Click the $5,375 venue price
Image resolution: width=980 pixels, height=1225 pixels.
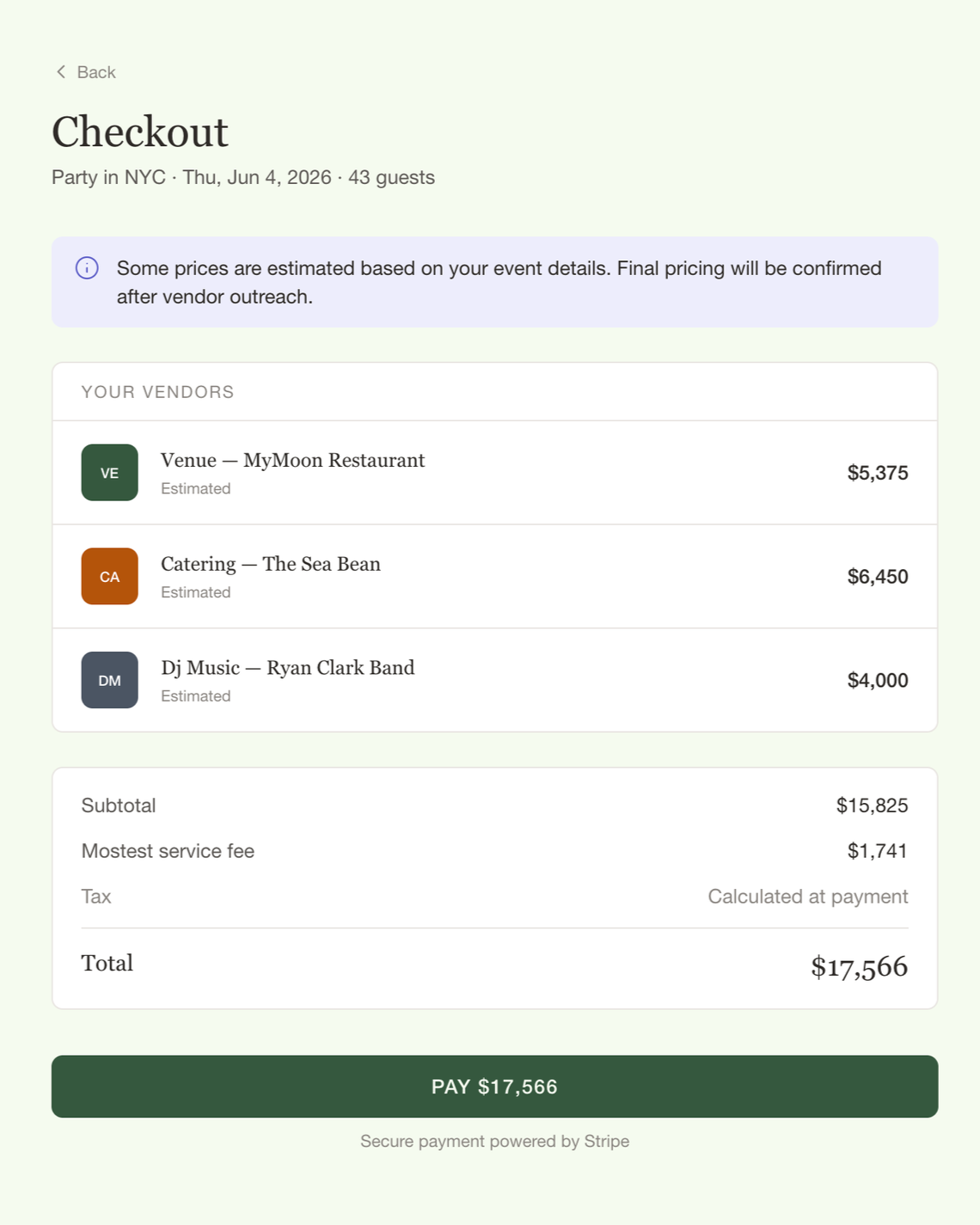877,473
